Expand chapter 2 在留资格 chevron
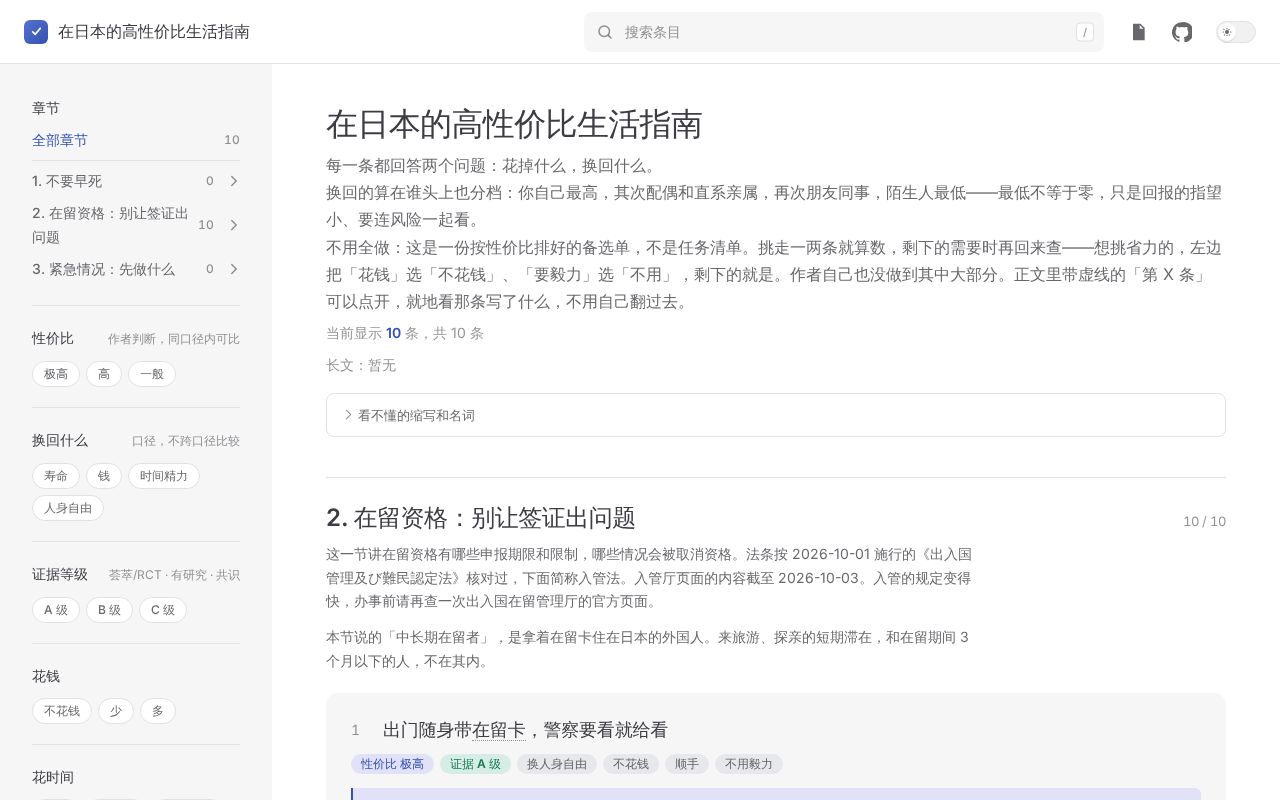The width and height of the screenshot is (1280, 800). (233, 225)
